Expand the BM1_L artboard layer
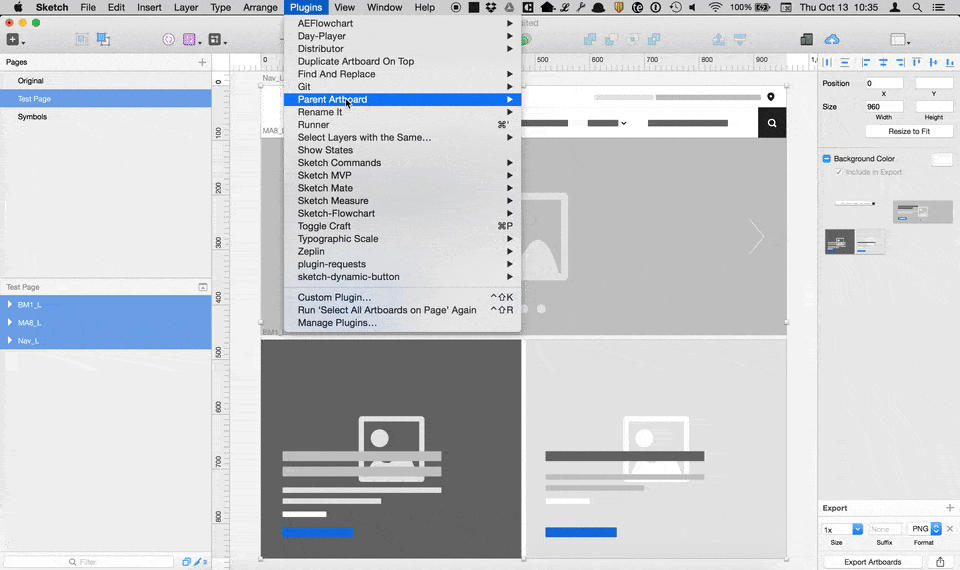This screenshot has width=960, height=570. pos(10,304)
